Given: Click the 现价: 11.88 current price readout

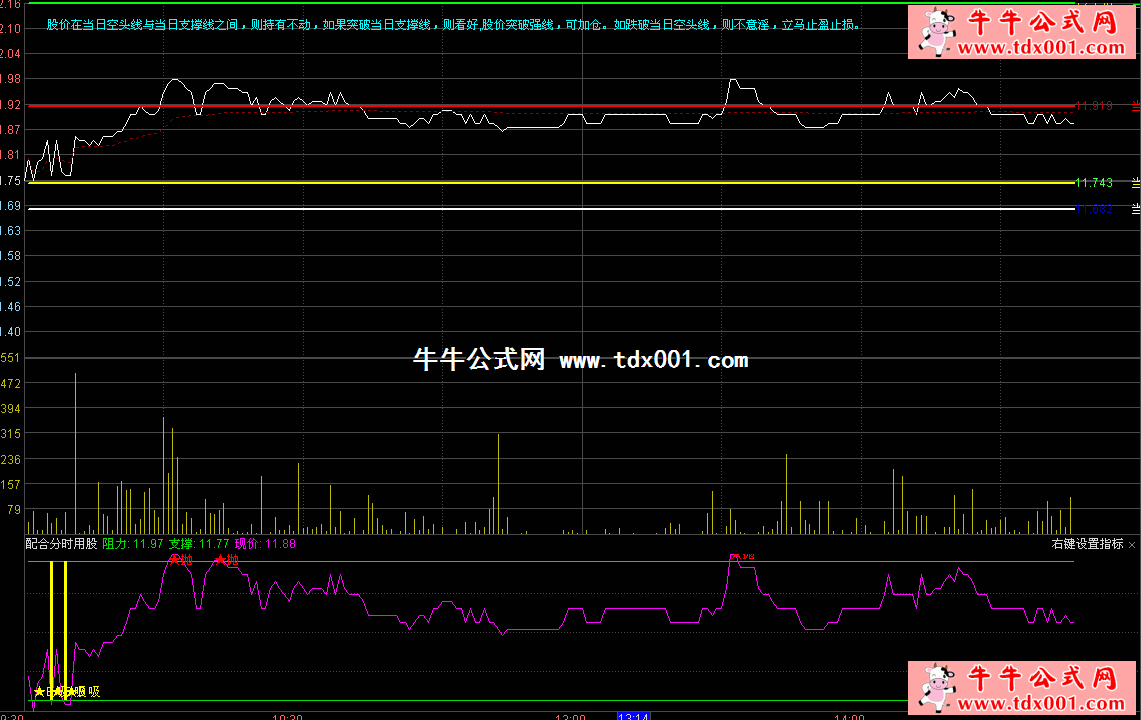Looking at the screenshot, I should point(265,544).
